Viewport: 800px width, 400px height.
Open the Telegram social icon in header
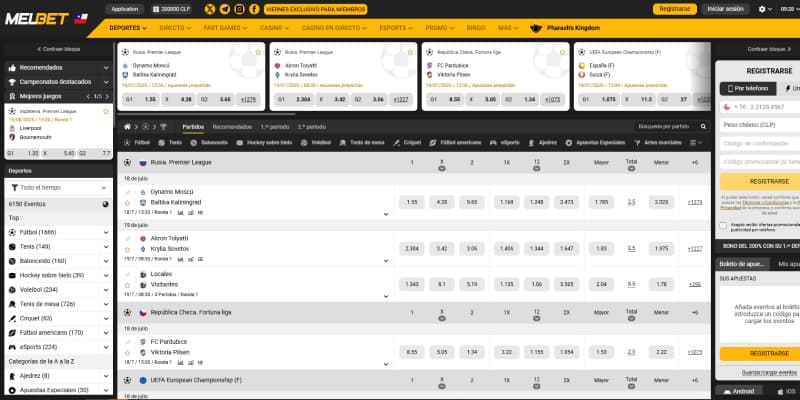tap(223, 8)
